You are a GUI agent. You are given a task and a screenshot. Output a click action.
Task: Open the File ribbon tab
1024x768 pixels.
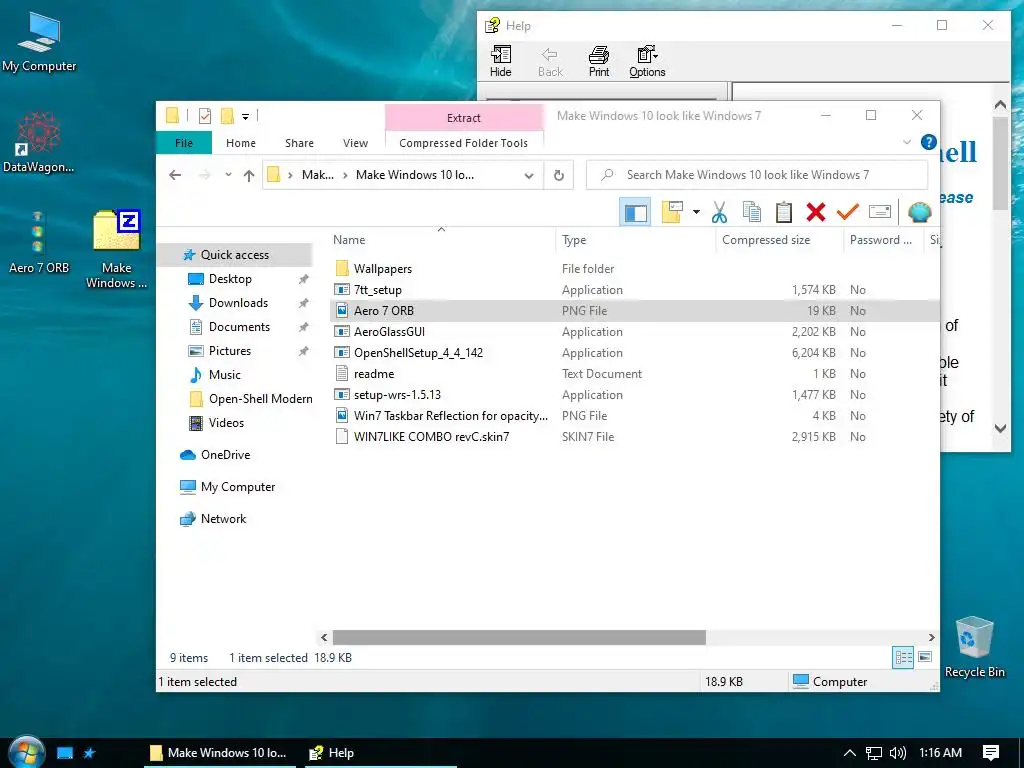point(184,142)
